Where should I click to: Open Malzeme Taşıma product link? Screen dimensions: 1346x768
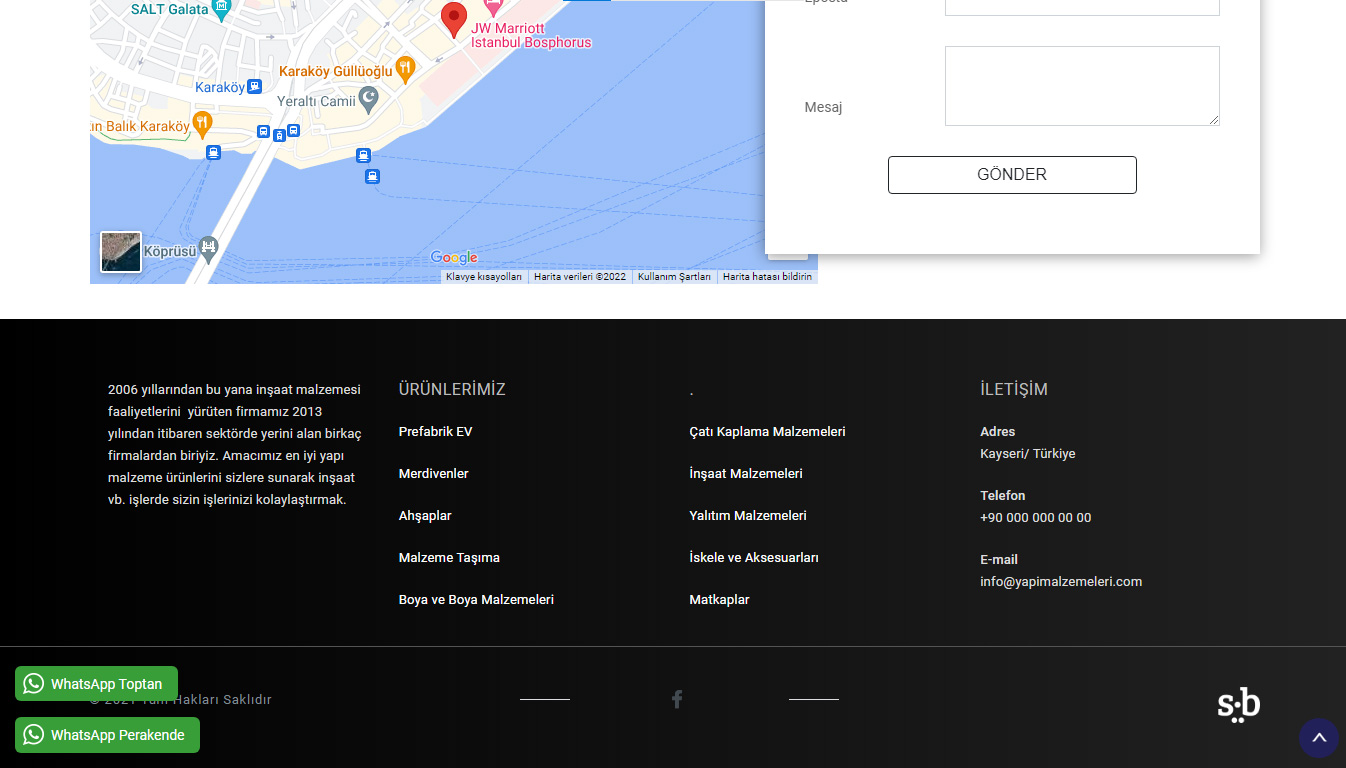449,558
